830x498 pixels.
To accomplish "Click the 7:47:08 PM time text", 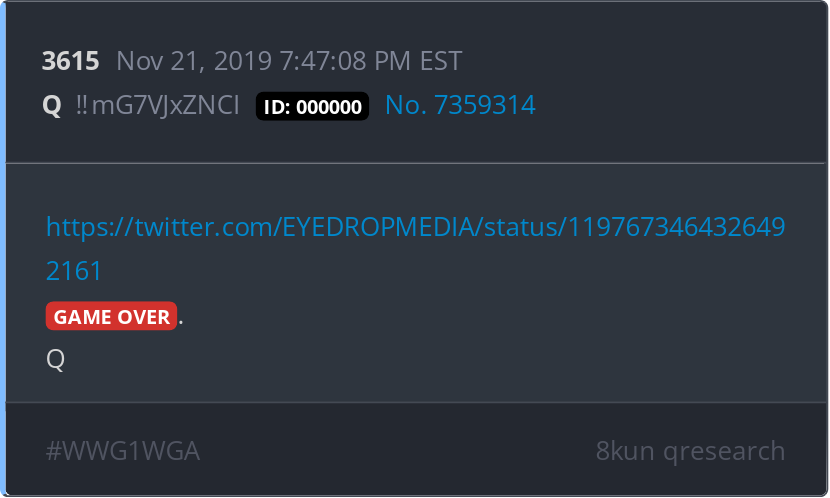I will click(345, 61).
